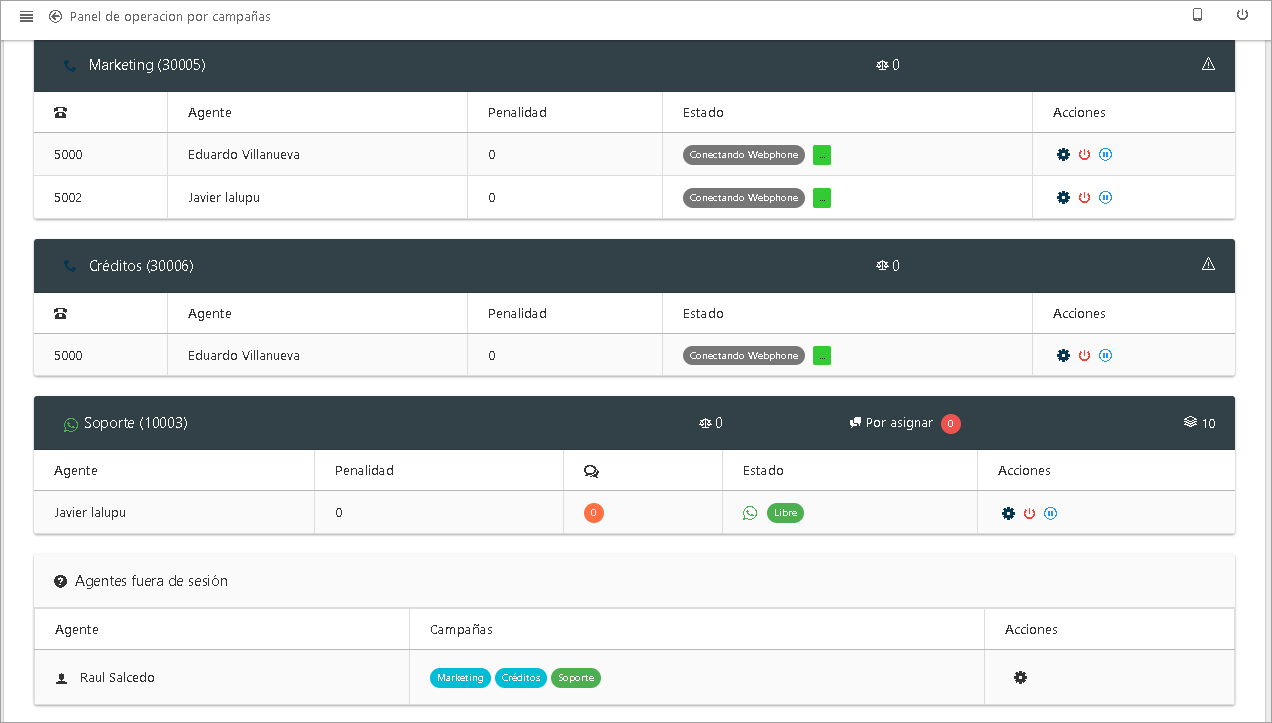Image resolution: width=1272 pixels, height=723 pixels.
Task: Click the Por asignar counter in Soporte
Action: point(950,424)
